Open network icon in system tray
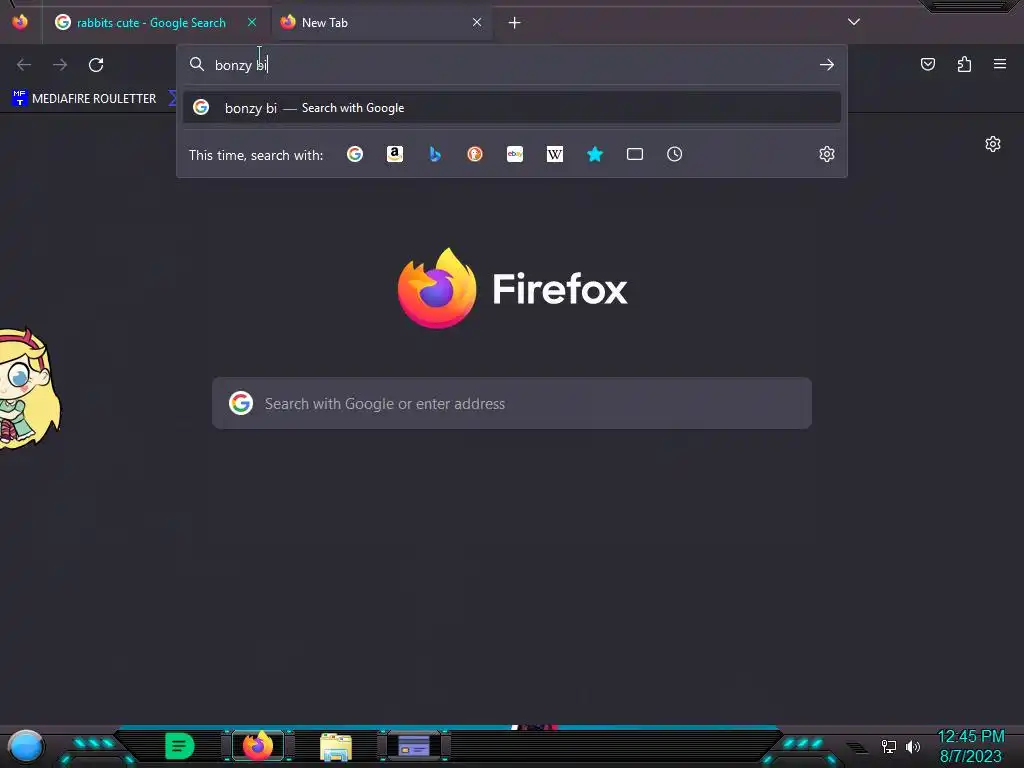 tap(889, 746)
